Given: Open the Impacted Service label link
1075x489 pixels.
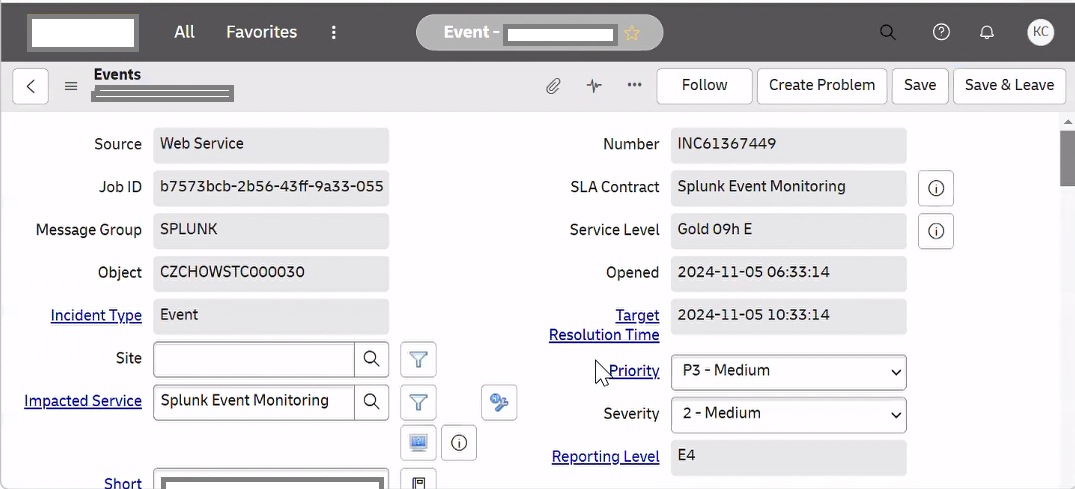Looking at the screenshot, I should (x=83, y=401).
